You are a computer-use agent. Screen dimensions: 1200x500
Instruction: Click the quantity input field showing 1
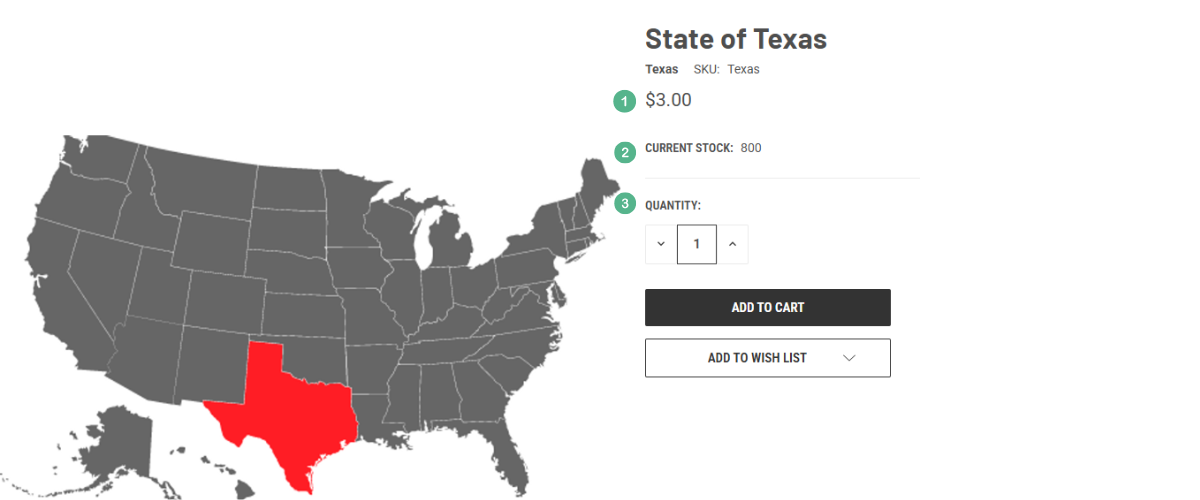(x=697, y=244)
